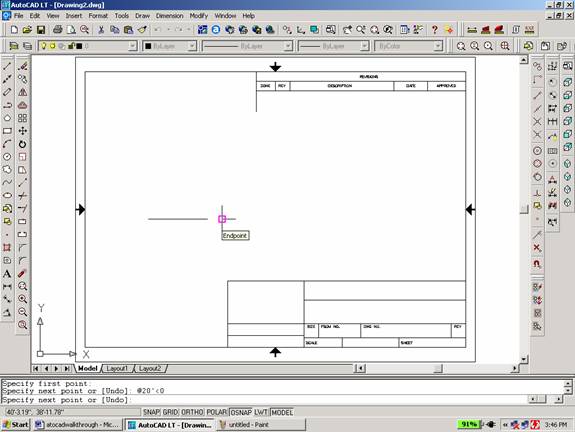575x432 pixels.
Task: Select the Line tool in Draw toolbar
Action: coord(7,66)
